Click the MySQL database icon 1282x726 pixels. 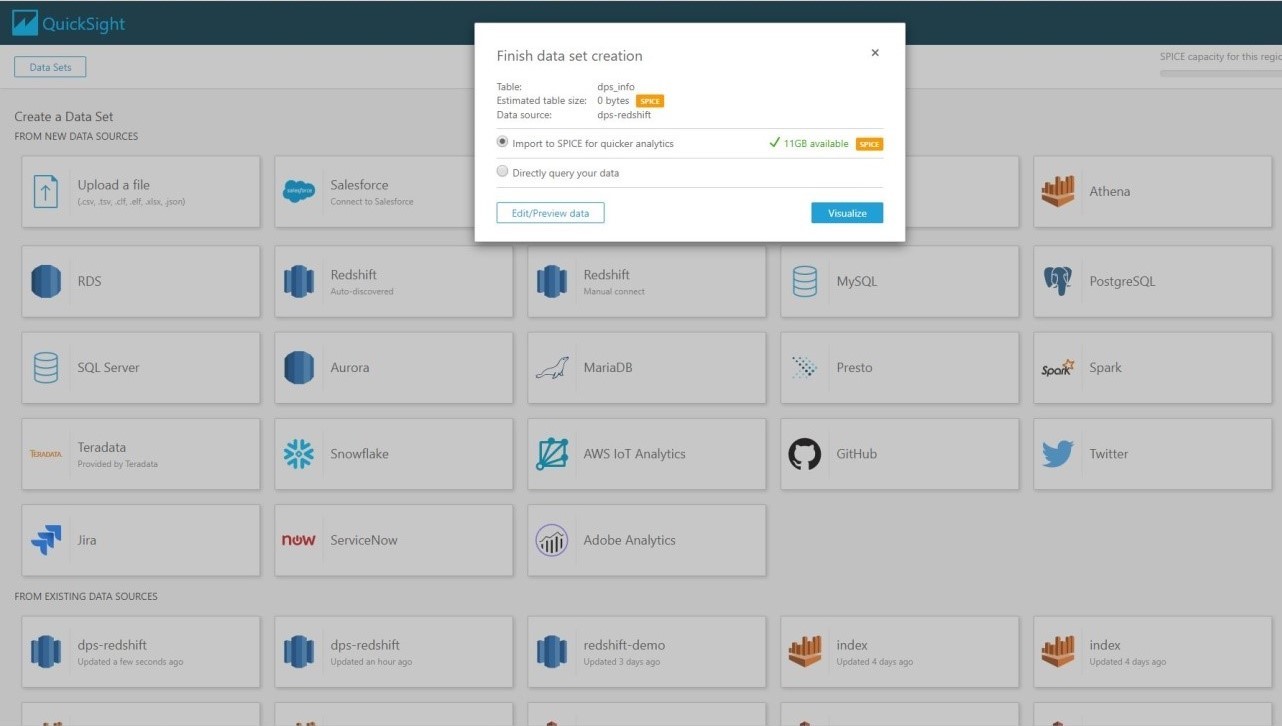(805, 281)
